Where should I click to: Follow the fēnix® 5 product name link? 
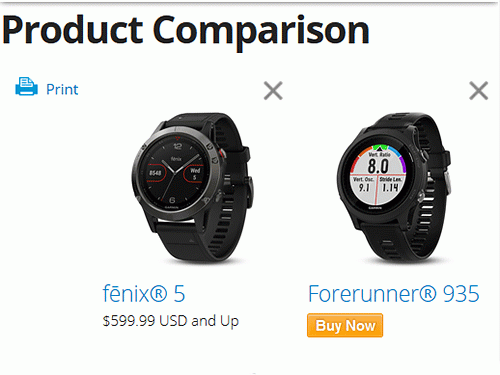144,294
